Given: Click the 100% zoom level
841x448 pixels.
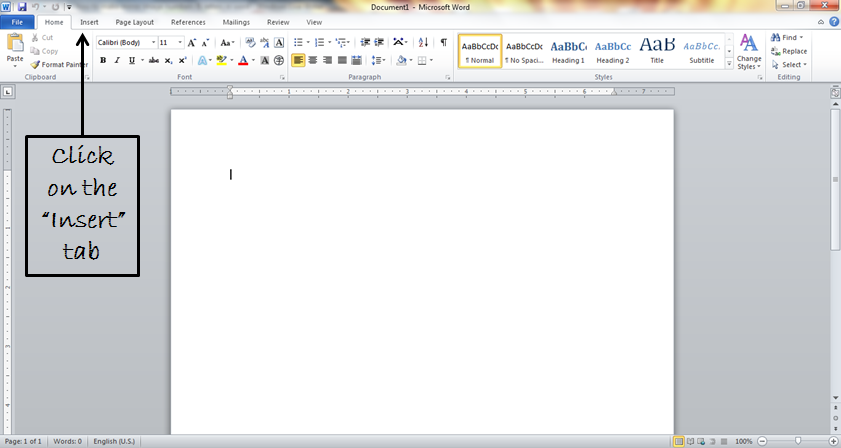Looking at the screenshot, I should pos(743,441).
